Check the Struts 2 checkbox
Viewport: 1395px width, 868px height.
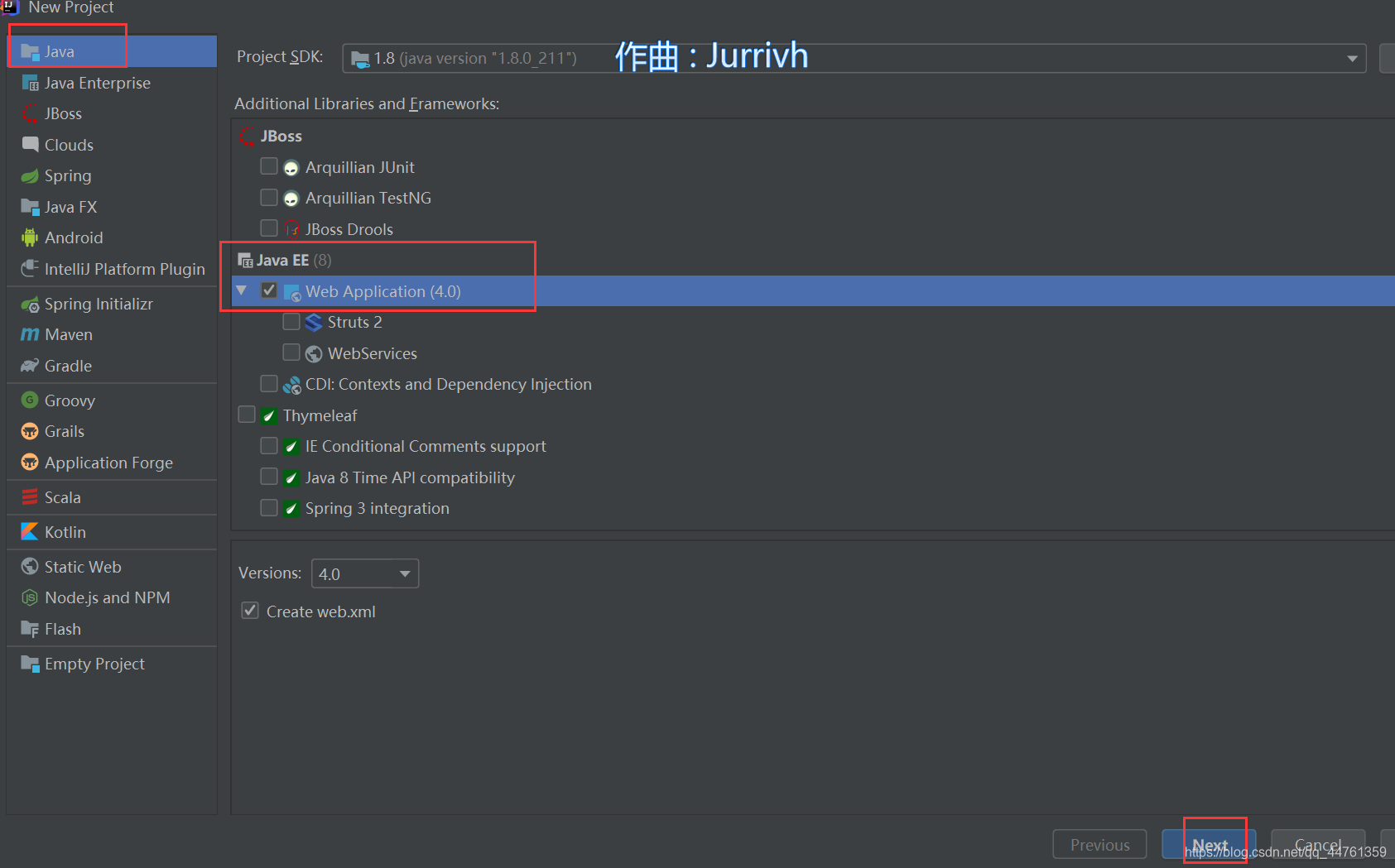pos(291,321)
